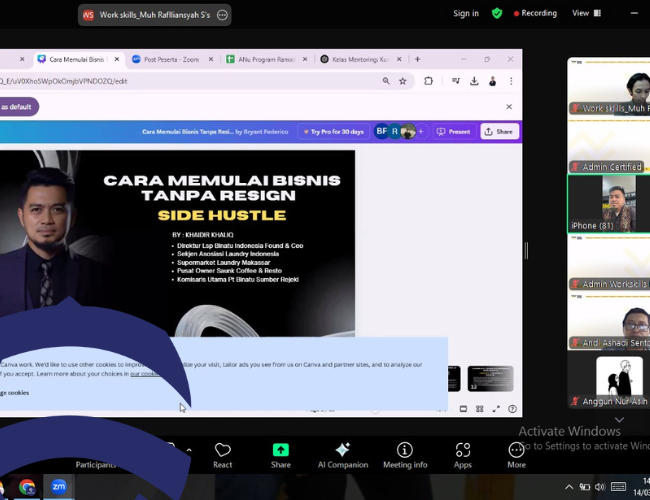Switch to ANu Program Ramad sheet tab

[x=266, y=59]
